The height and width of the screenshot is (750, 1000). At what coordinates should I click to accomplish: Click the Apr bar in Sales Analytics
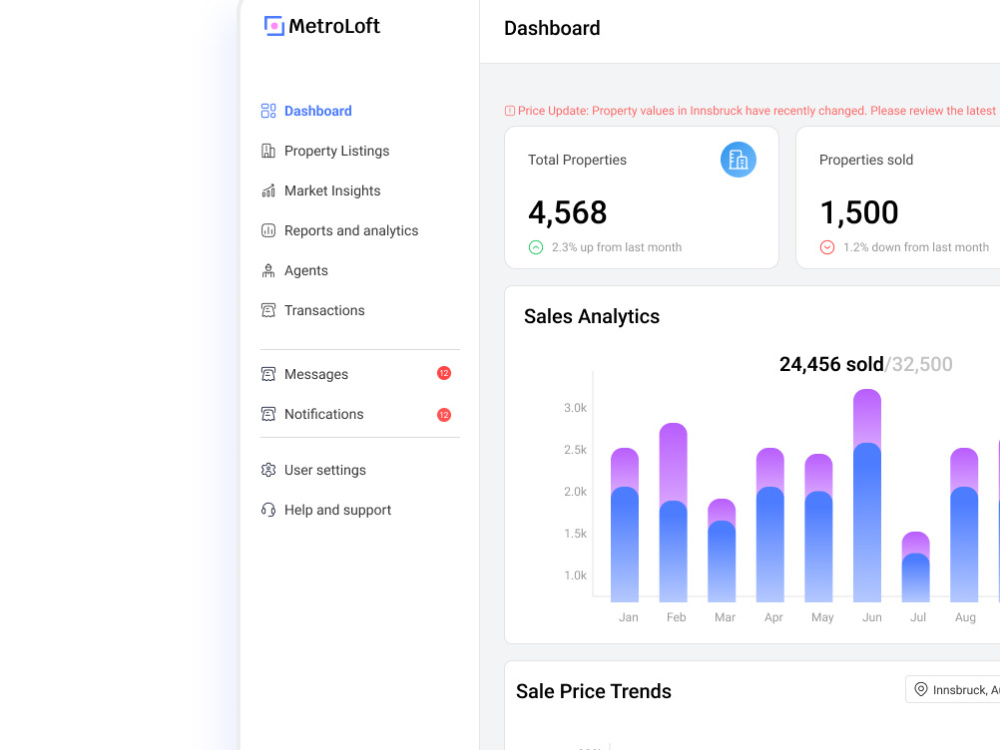tap(770, 525)
